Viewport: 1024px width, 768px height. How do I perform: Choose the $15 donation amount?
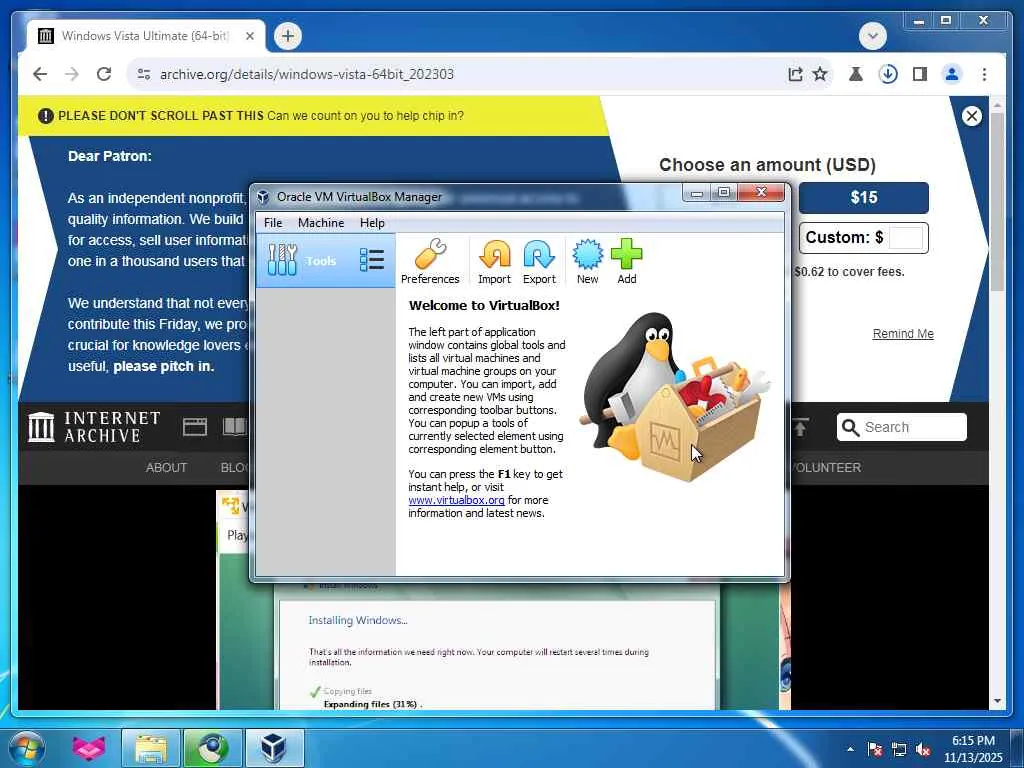(863, 197)
